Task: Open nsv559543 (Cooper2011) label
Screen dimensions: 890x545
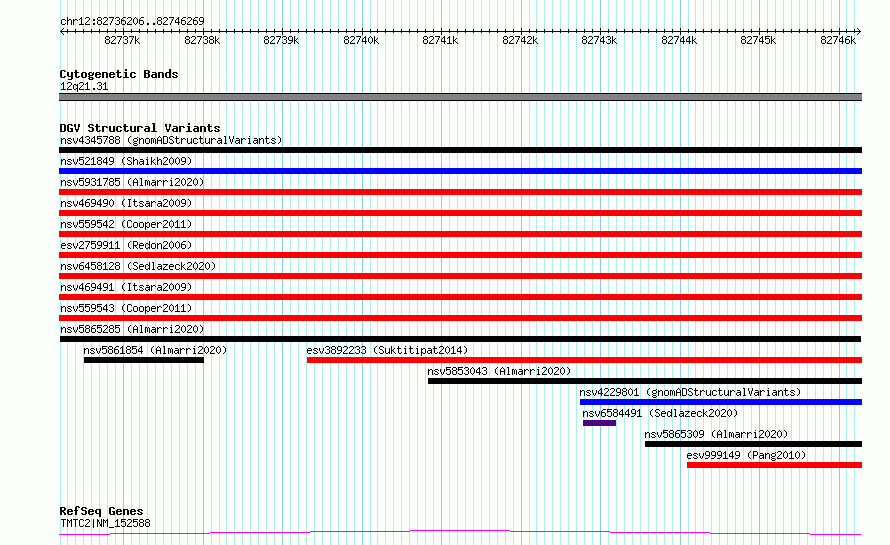Action: pos(126,308)
